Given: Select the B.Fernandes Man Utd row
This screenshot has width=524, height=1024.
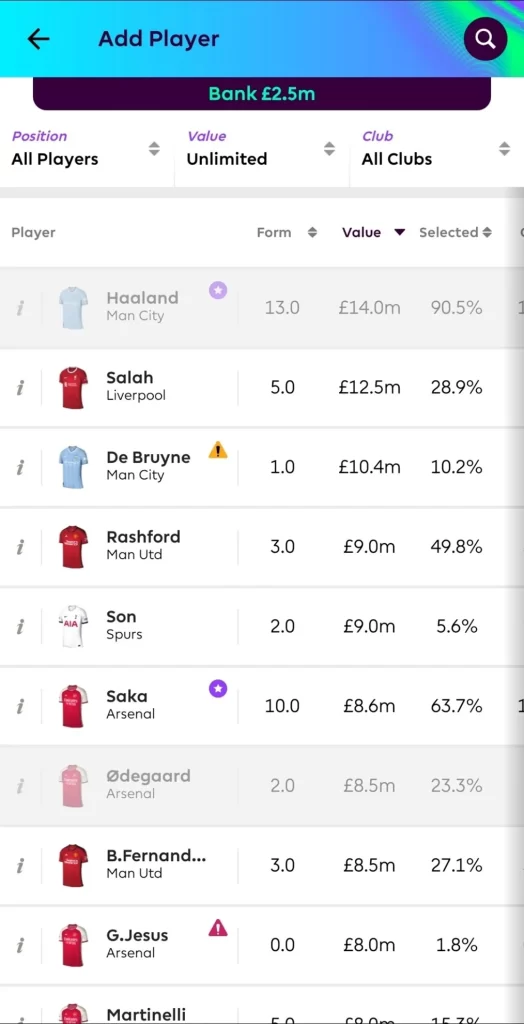Looking at the screenshot, I should coord(262,866).
